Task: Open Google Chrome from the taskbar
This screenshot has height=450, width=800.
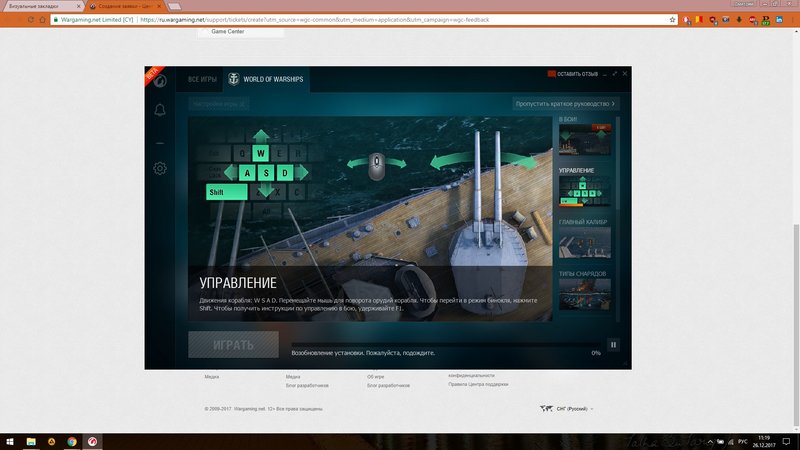Action: [x=72, y=442]
